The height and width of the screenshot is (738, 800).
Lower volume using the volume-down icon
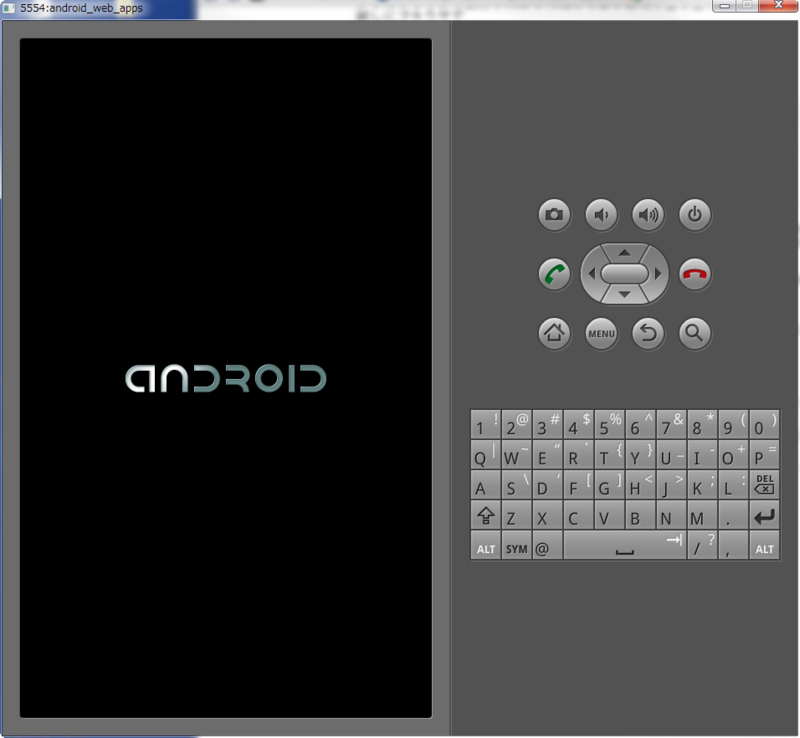(601, 215)
